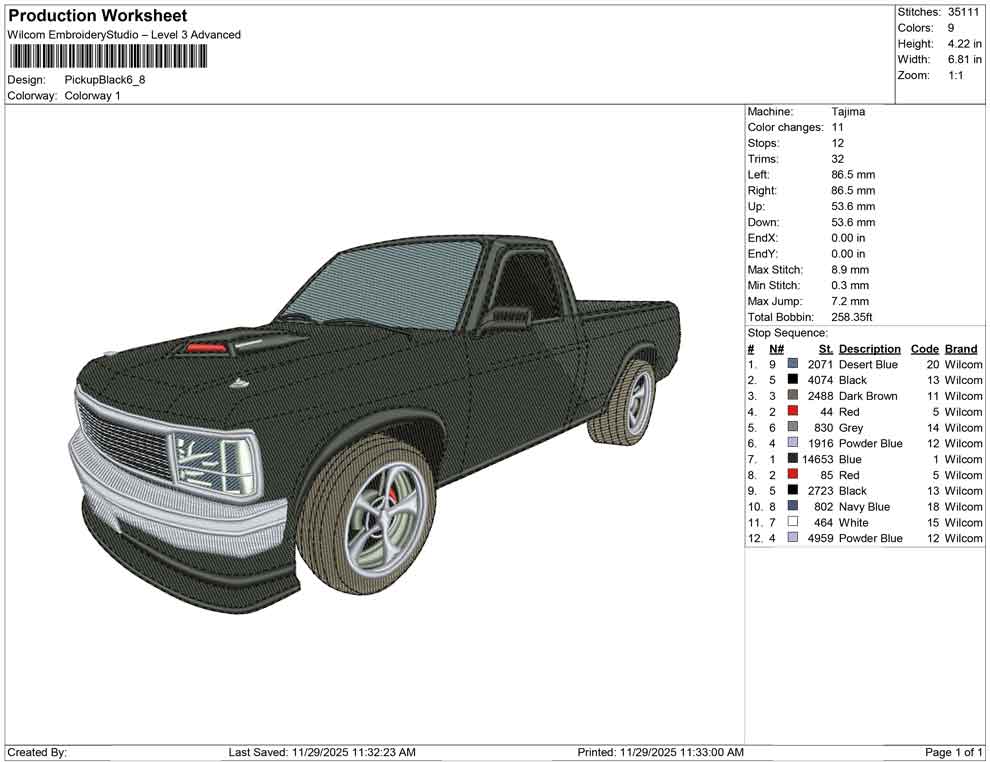Screen dimensions: 990x762
Task: Click the Description column header
Action: point(868,348)
